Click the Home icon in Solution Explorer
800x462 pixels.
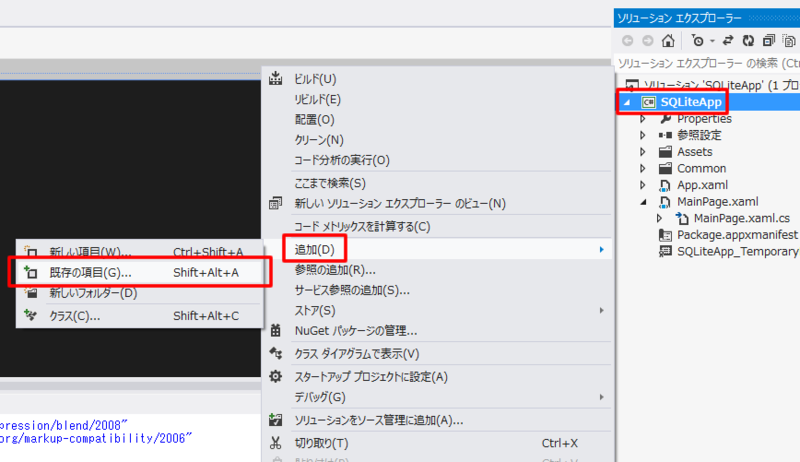pos(668,40)
